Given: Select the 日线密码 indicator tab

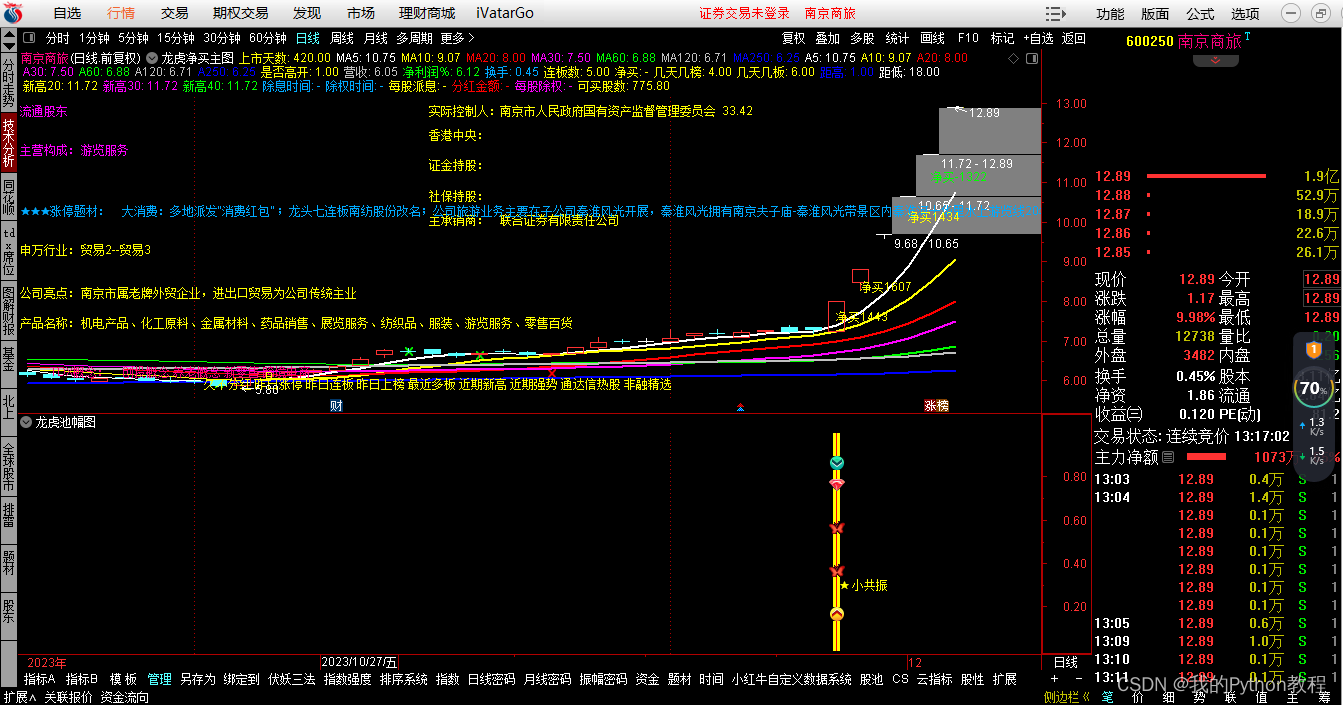Looking at the screenshot, I should tap(491, 679).
